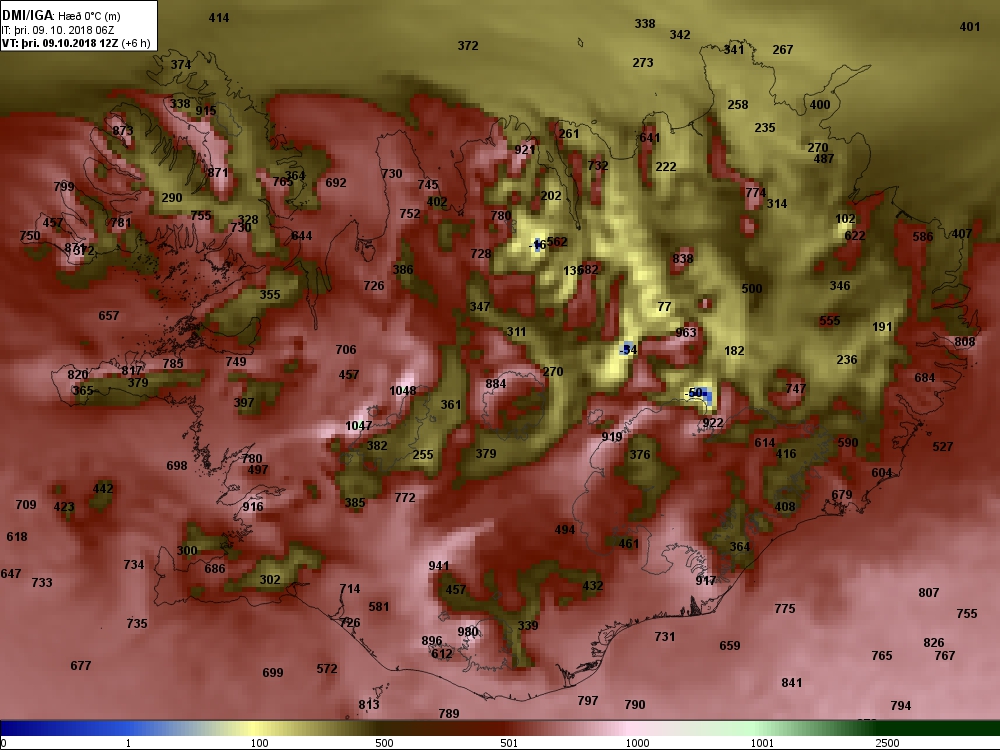Viewport: 1000px width, 750px height.
Task: Click the legend label '100'
Action: (260, 743)
